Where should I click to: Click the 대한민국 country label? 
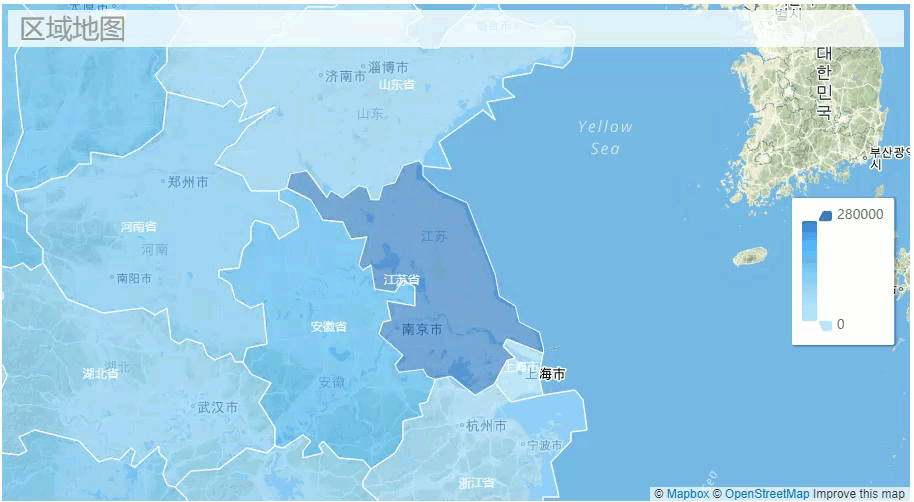coord(824,83)
